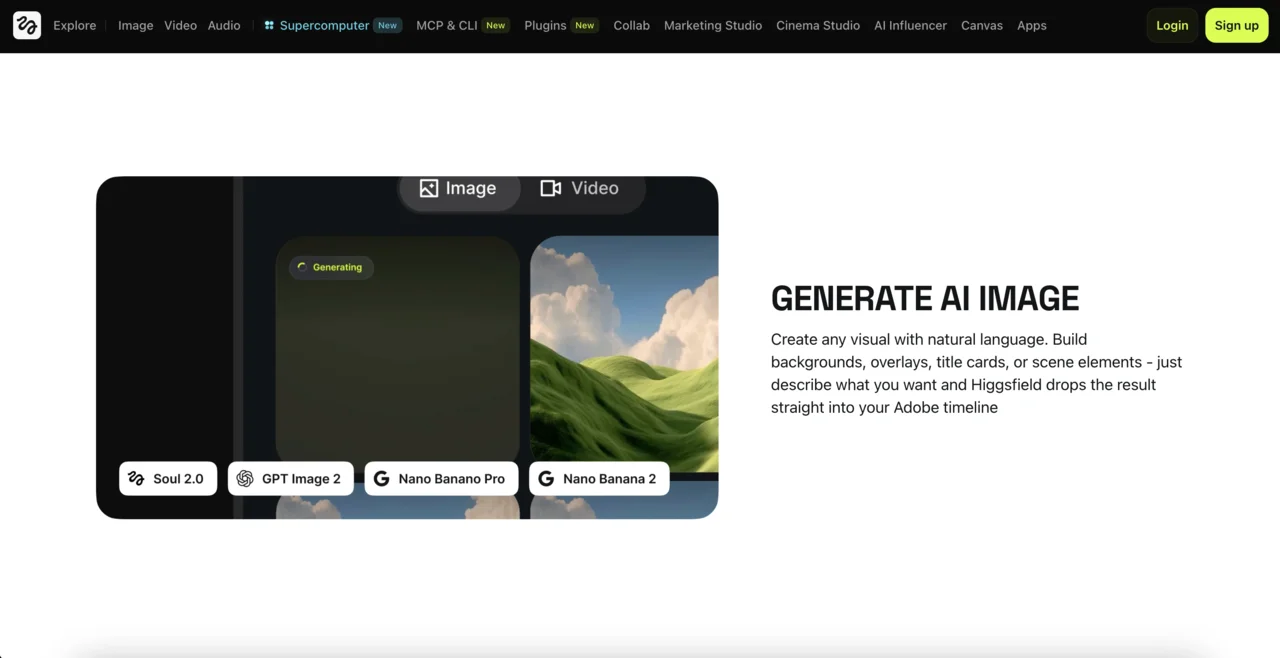Open Plugins nav item
1280x658 pixels.
545,26
